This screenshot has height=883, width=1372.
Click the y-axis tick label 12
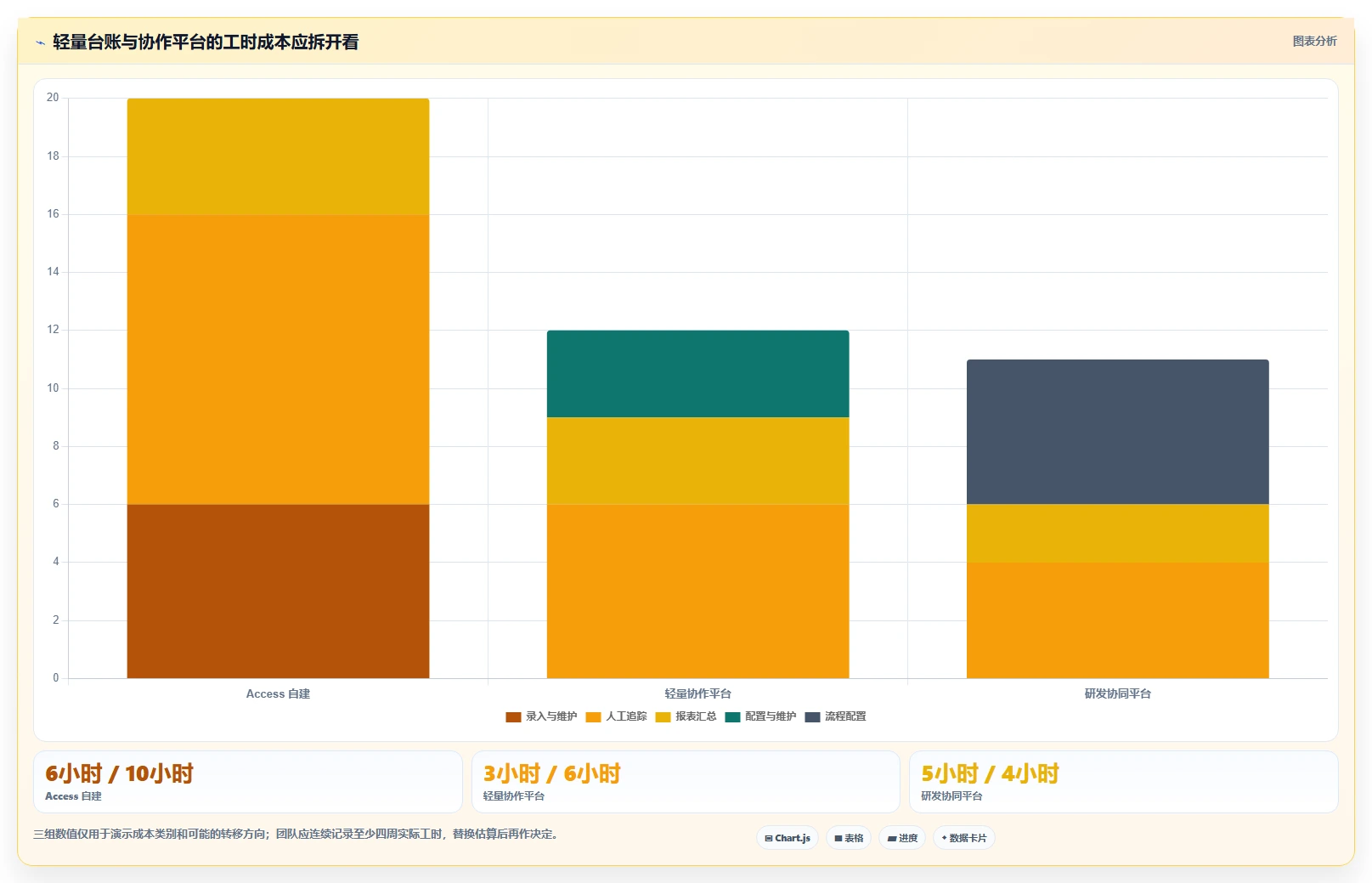[x=53, y=330]
